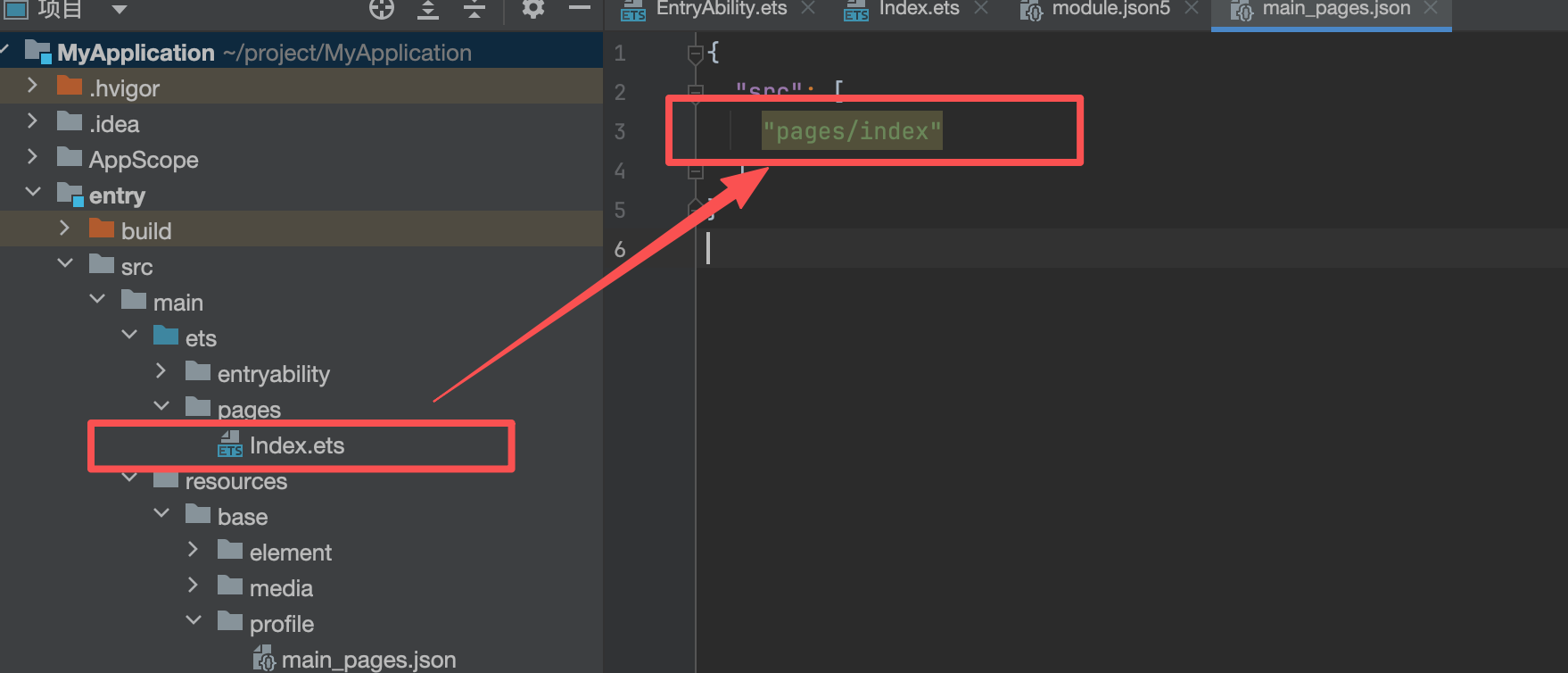1568x673 pixels.
Task: Expand the .hvigor folder
Action: coord(33,86)
